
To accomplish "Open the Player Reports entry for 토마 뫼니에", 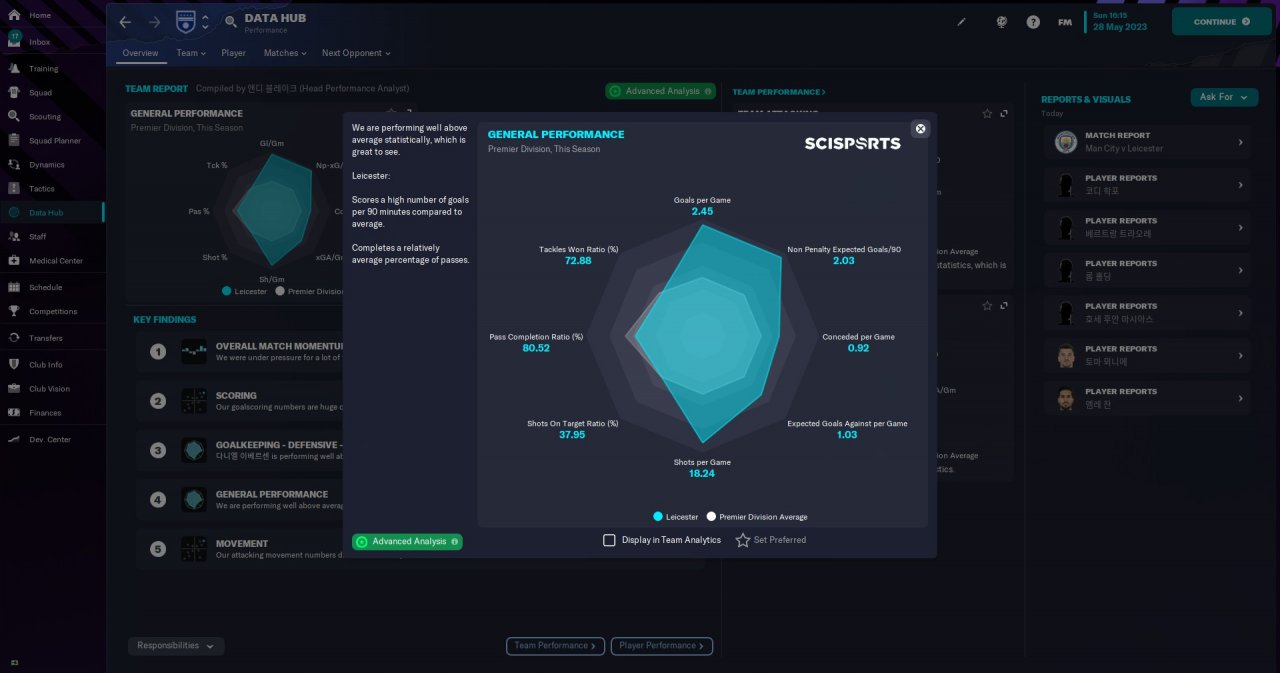I will coord(1146,355).
